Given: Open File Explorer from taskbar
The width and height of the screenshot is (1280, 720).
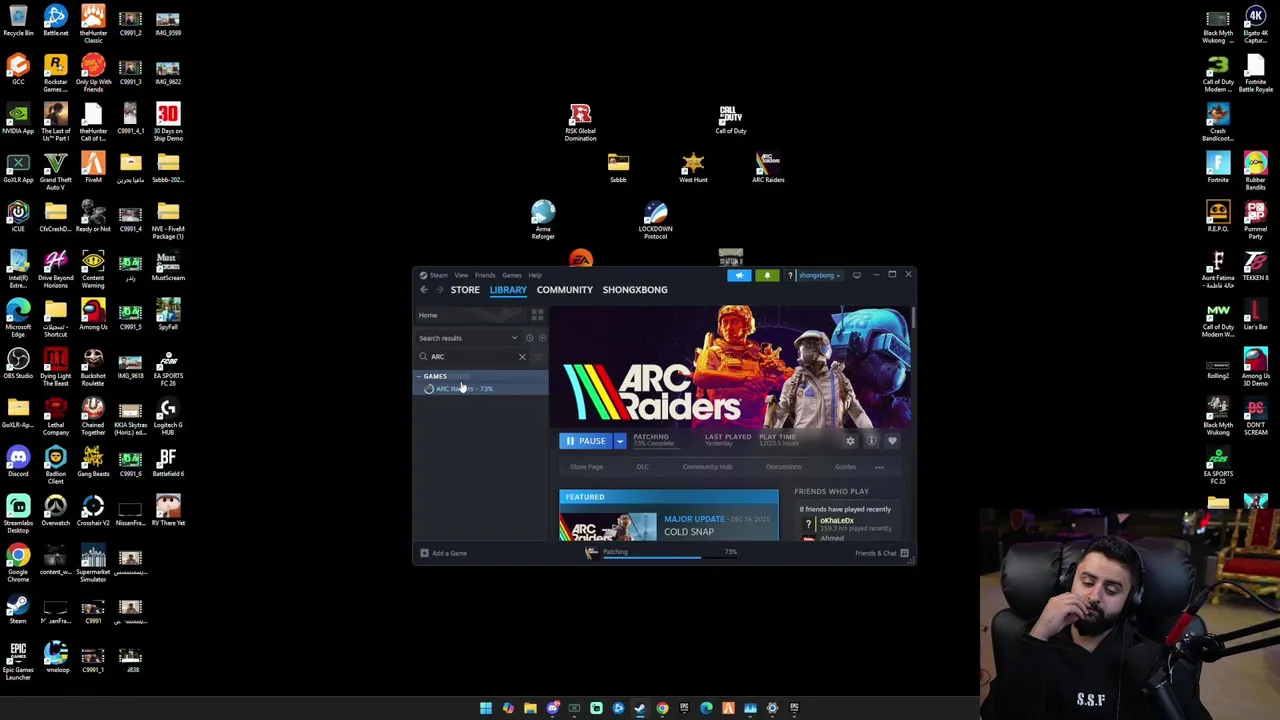Looking at the screenshot, I should (x=530, y=709).
